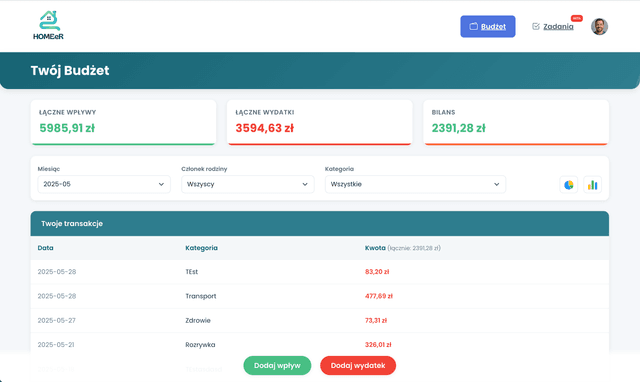Sort by the Data column header

point(45,248)
